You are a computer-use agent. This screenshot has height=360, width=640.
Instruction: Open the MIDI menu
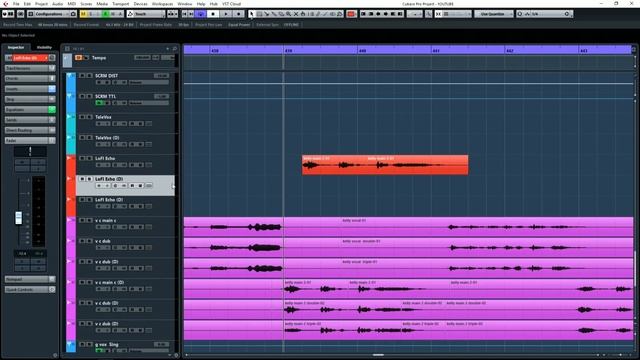click(x=71, y=4)
